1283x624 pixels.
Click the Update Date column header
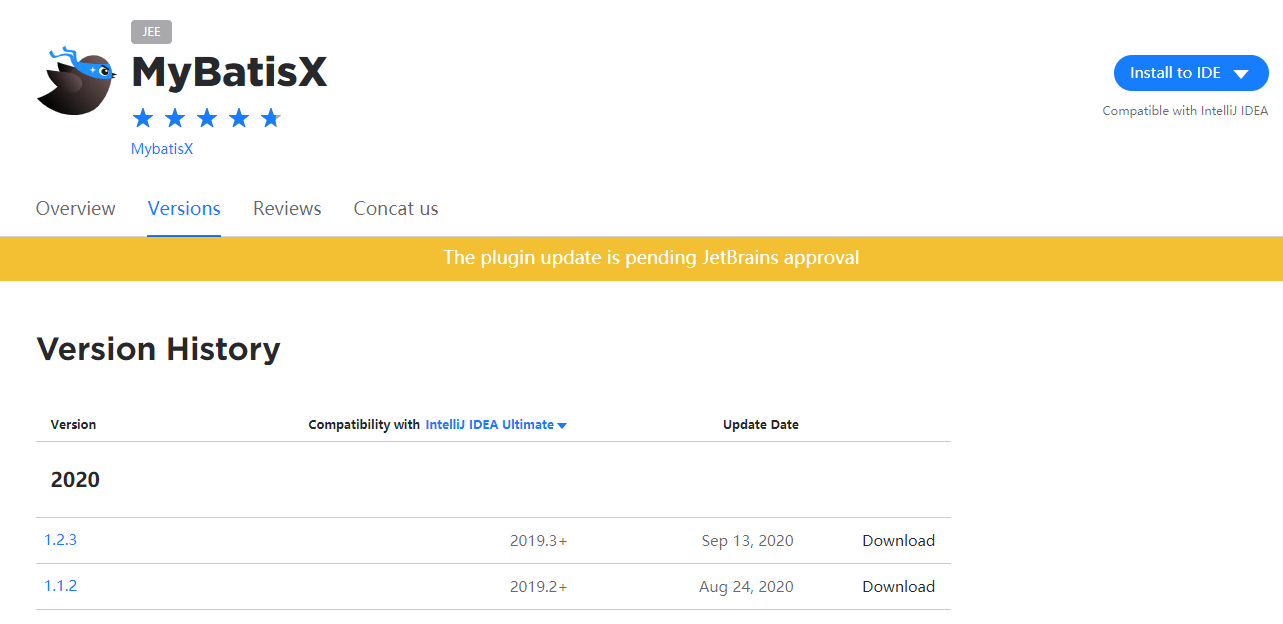click(x=761, y=425)
